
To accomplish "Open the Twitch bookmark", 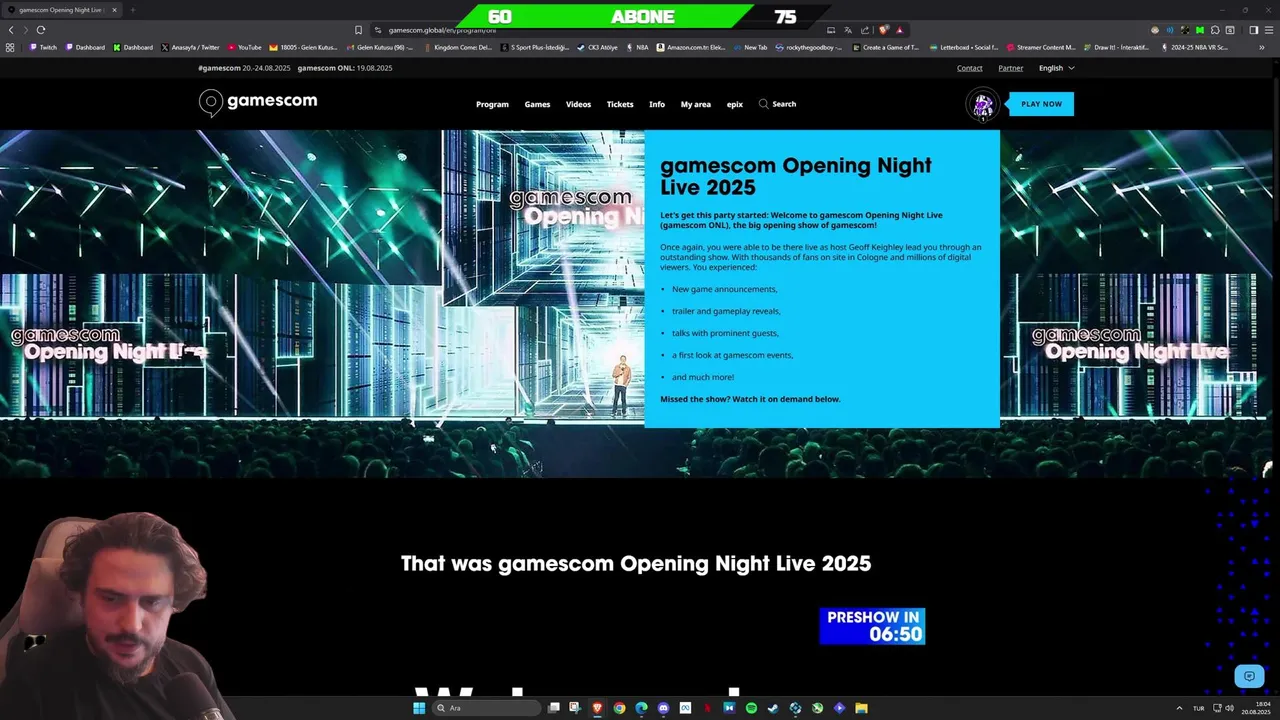I will point(43,47).
